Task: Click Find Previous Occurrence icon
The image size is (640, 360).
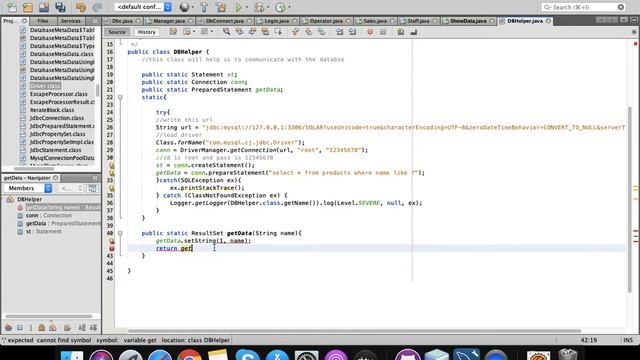Action: tap(239, 32)
